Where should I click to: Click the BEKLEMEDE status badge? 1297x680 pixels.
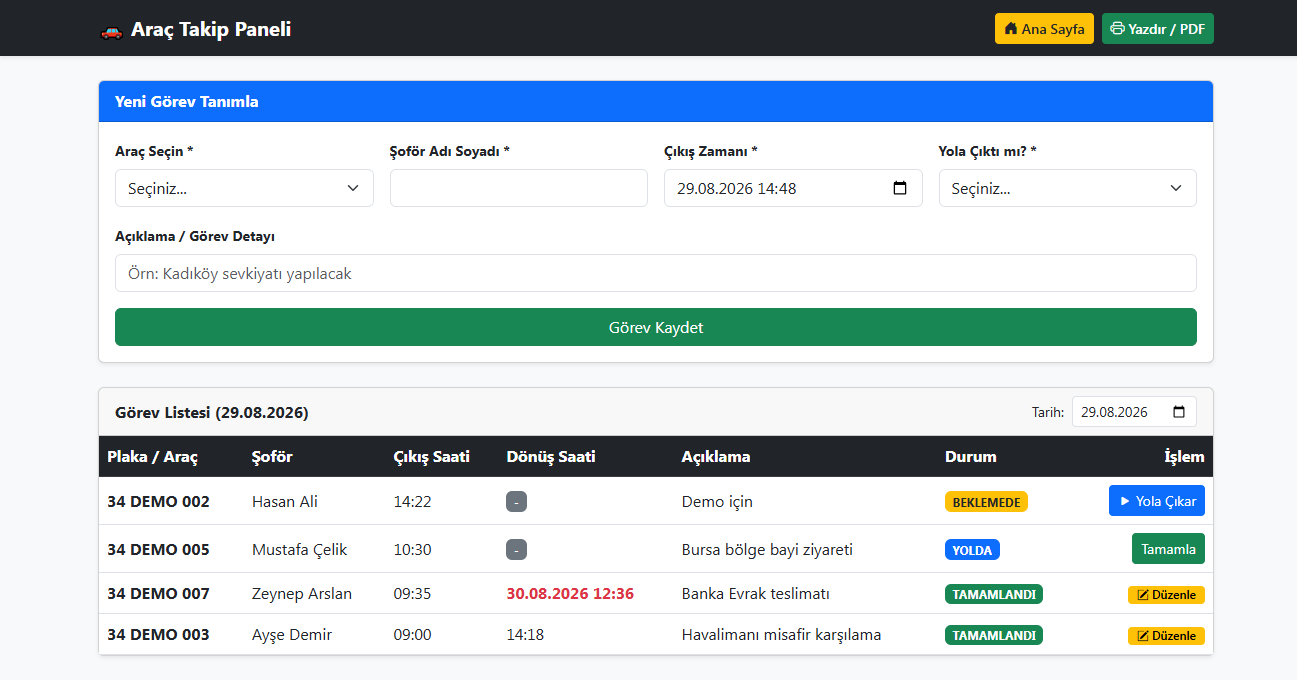click(986, 502)
